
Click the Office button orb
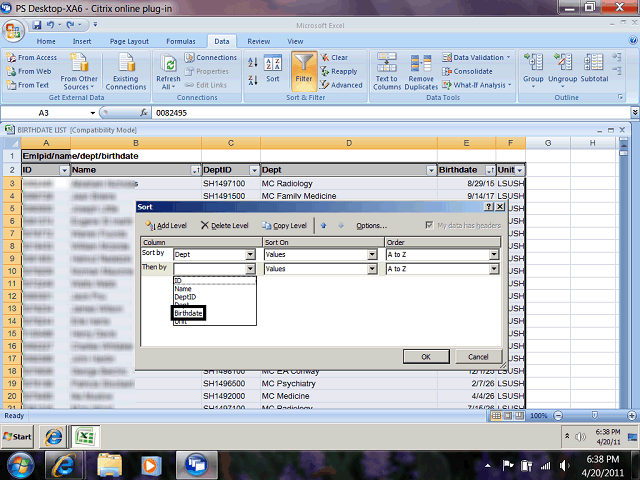click(x=13, y=31)
